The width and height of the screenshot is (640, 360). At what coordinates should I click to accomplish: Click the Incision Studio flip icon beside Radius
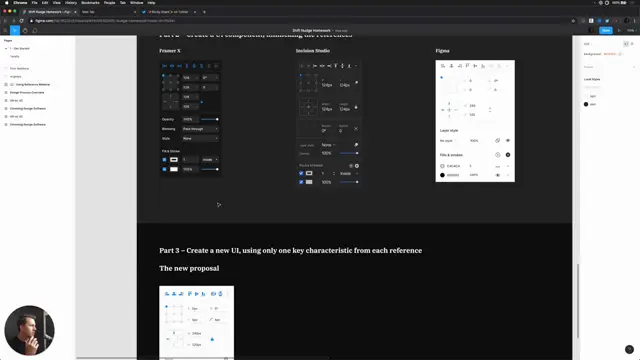[356, 129]
